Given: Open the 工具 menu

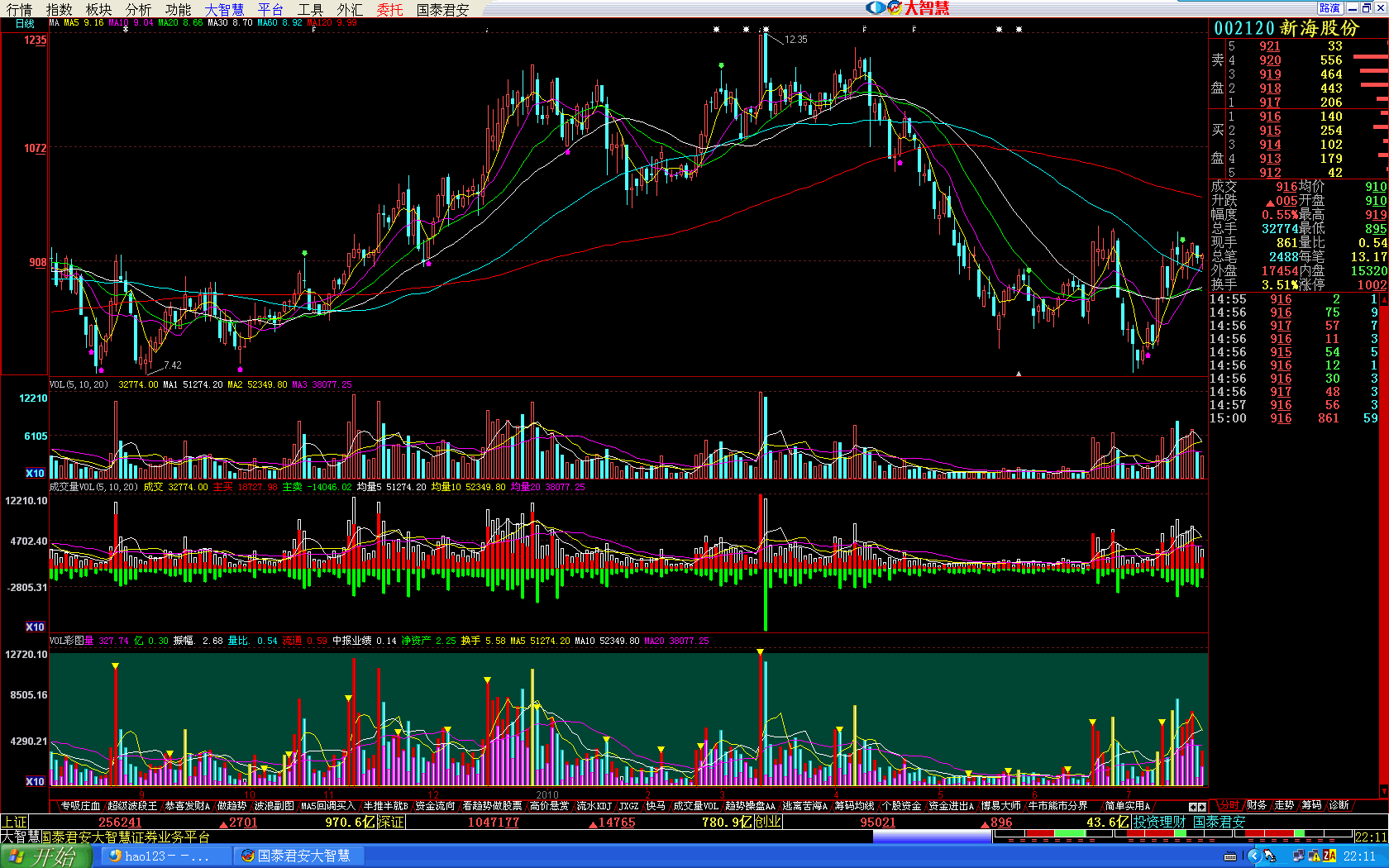Looking at the screenshot, I should tap(310, 9).
